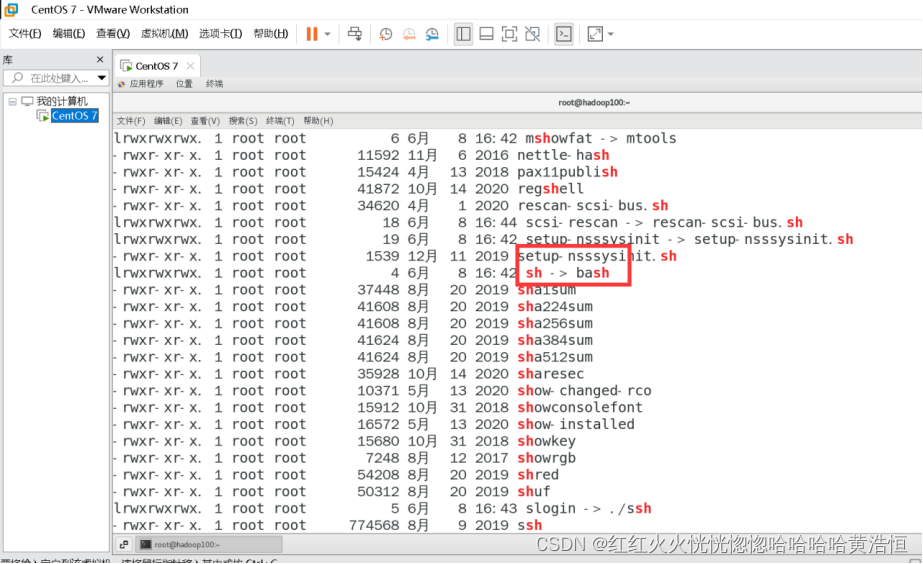Click the regshell file name
Image resolution: width=923 pixels, height=564 pixels.
(551, 189)
